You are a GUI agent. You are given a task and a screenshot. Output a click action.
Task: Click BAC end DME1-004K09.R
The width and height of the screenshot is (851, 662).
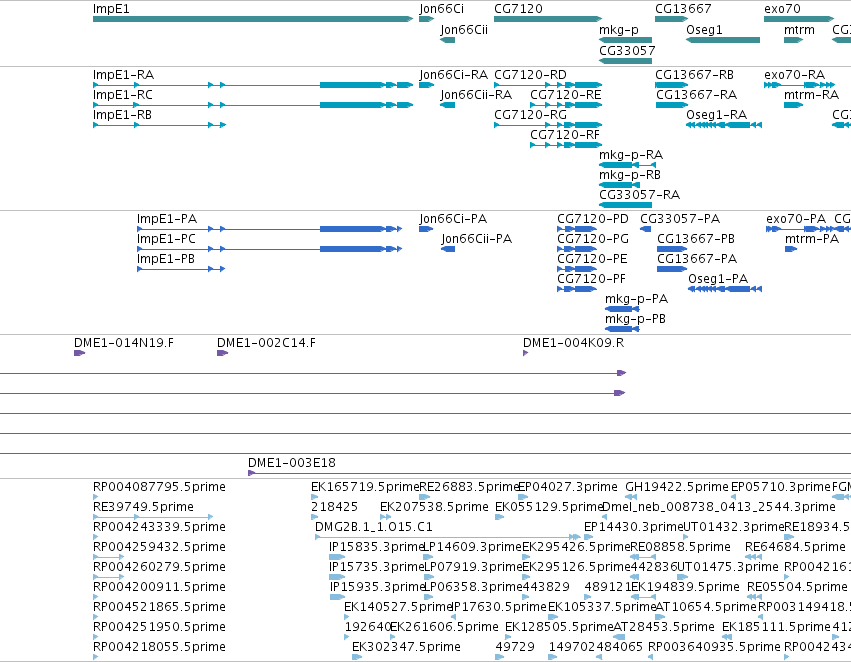point(525,353)
